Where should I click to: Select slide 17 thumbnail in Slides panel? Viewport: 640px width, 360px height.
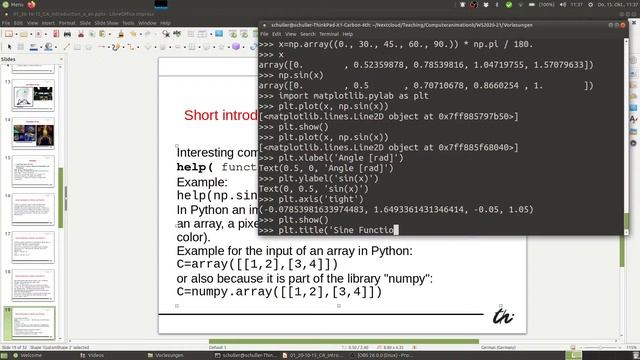(x=33, y=247)
